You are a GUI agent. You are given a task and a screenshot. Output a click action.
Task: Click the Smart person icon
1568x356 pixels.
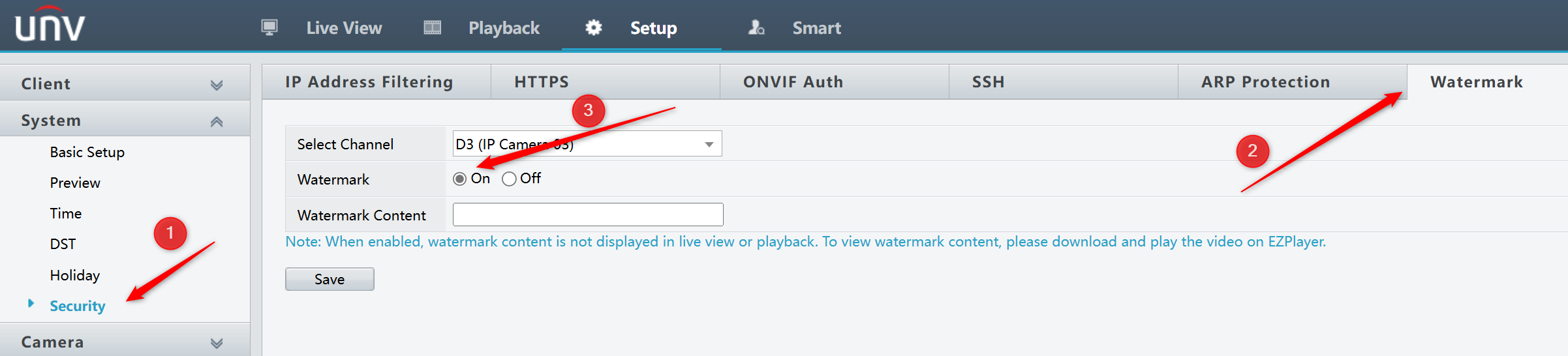[756, 27]
